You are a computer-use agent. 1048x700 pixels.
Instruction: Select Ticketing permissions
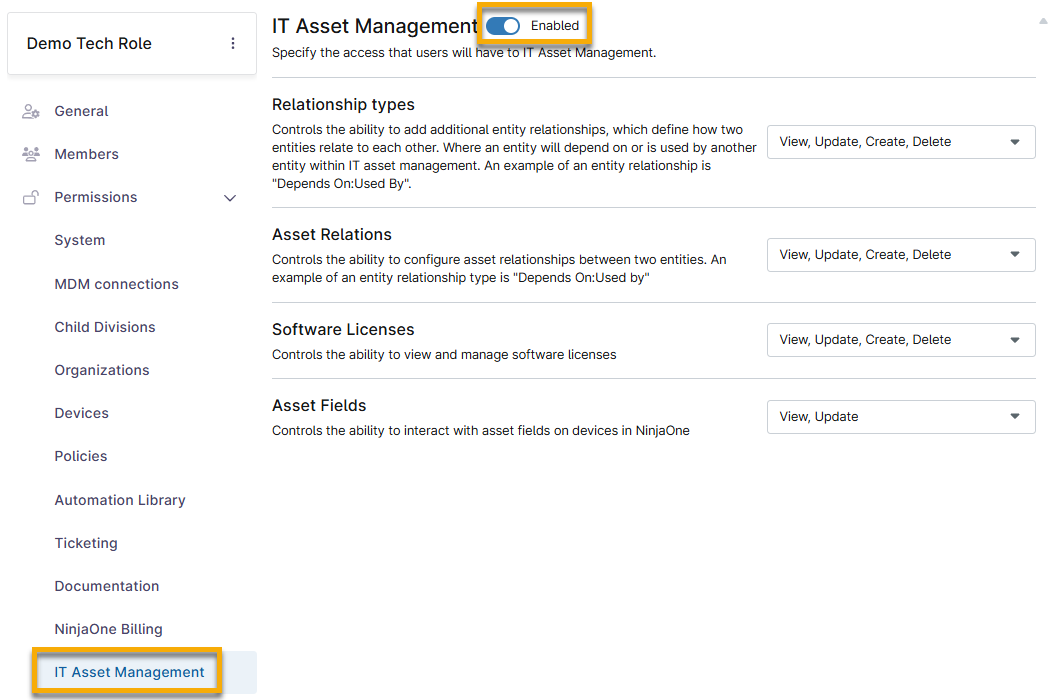pyautogui.click(x=86, y=543)
